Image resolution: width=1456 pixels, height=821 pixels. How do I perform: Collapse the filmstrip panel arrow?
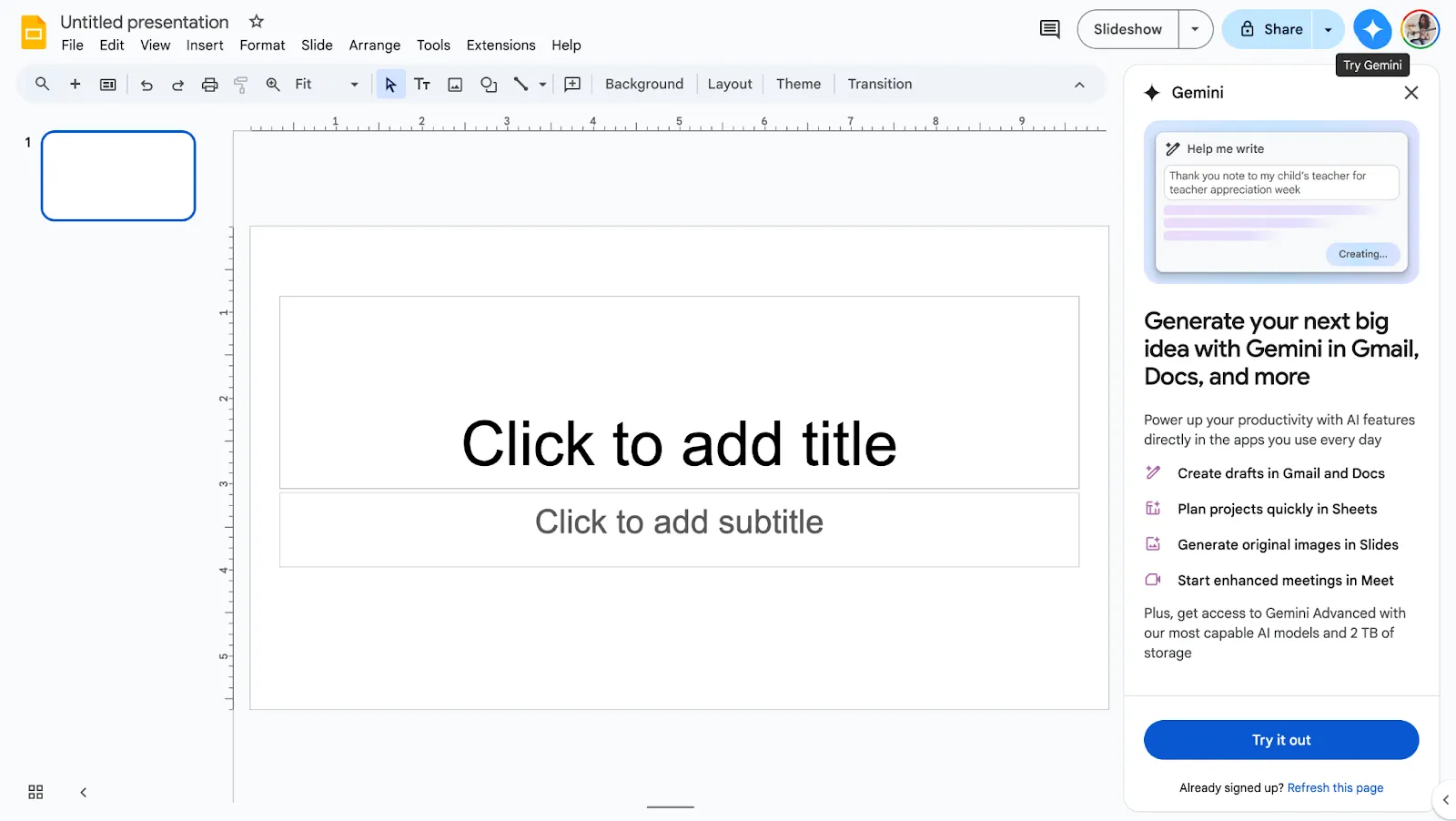(x=83, y=792)
